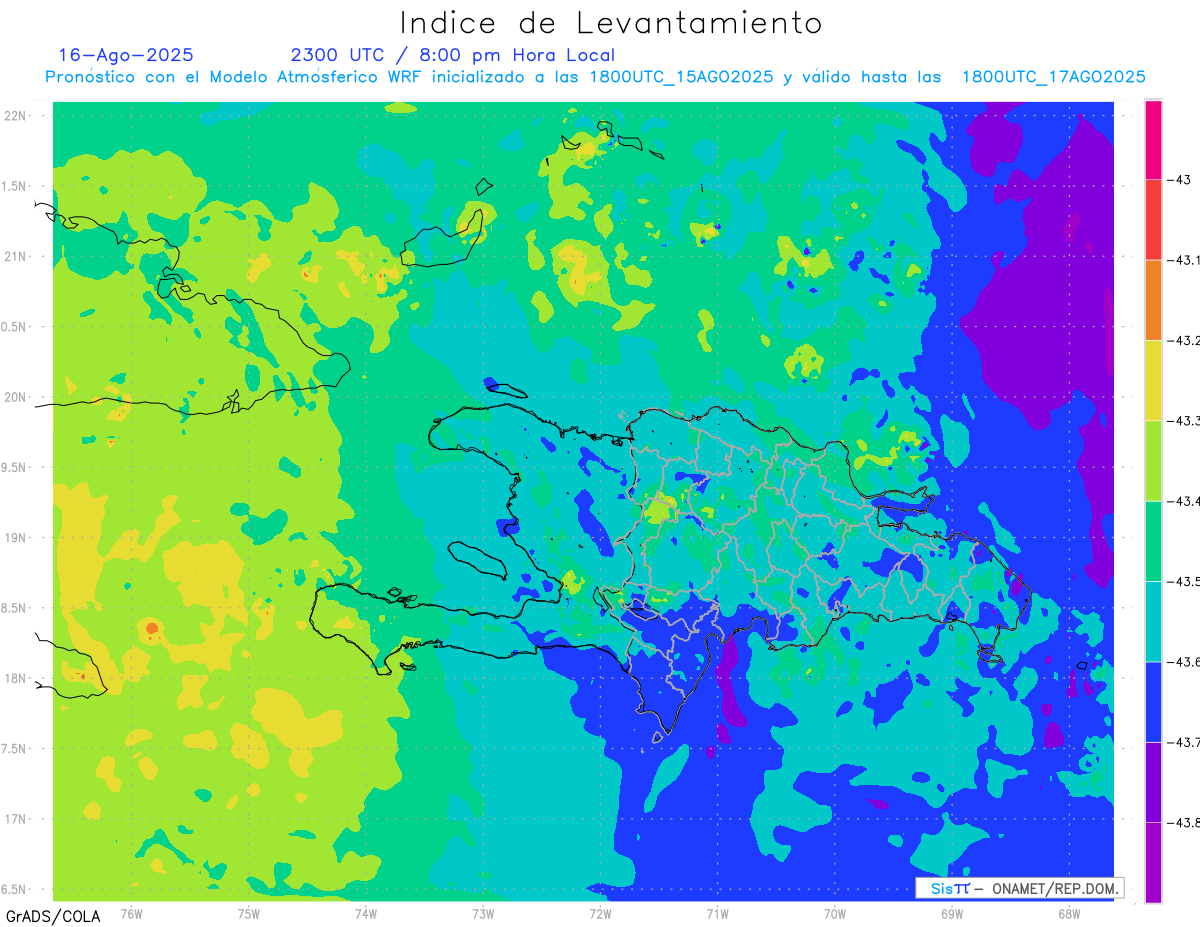Click the '-43.8' color bar value
The width and height of the screenshot is (1200, 927).
1184,821
